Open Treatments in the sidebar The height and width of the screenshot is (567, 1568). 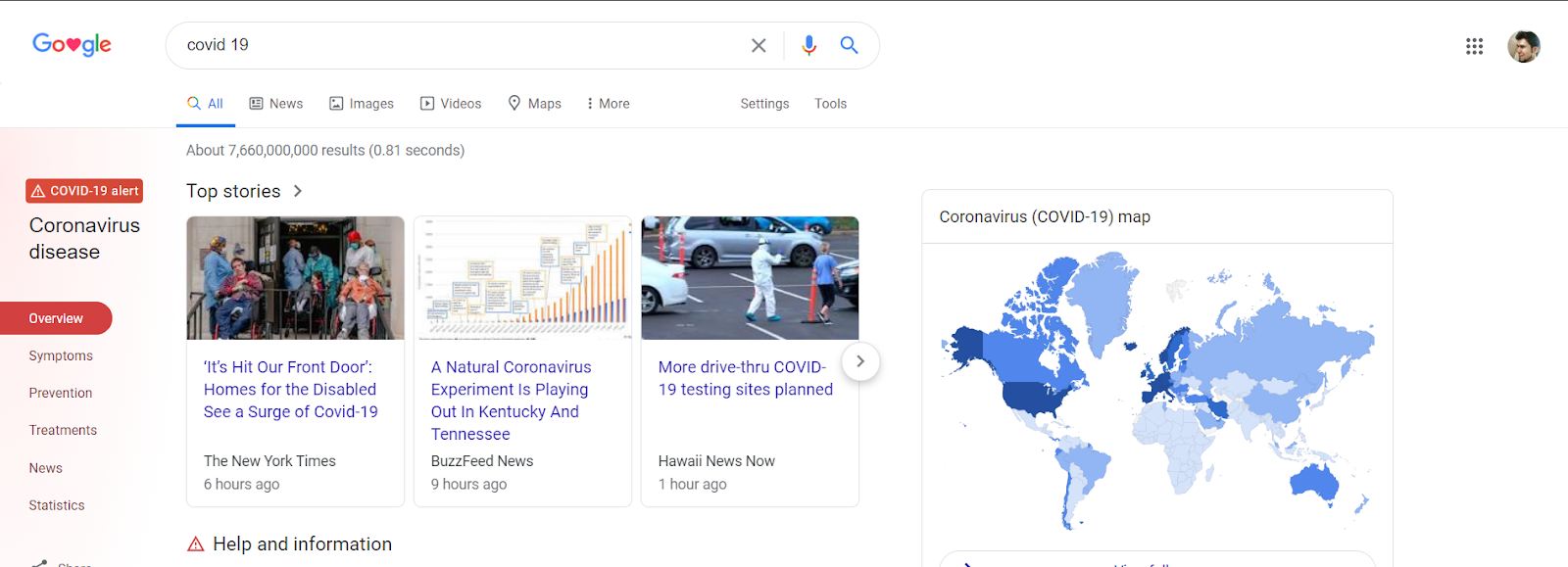[x=63, y=430]
